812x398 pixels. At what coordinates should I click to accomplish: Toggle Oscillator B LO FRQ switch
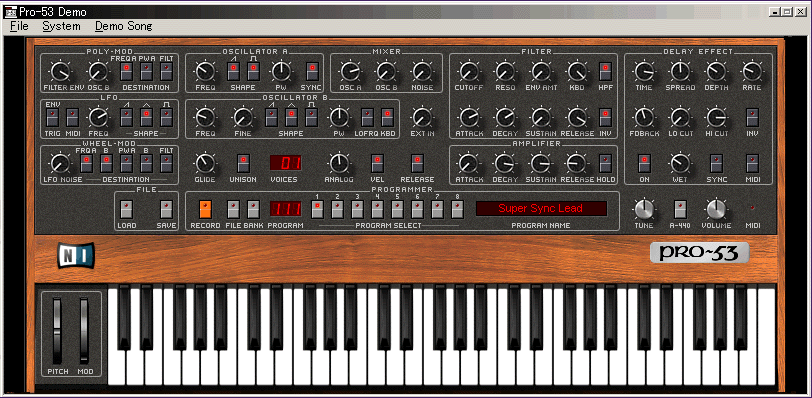click(x=367, y=117)
